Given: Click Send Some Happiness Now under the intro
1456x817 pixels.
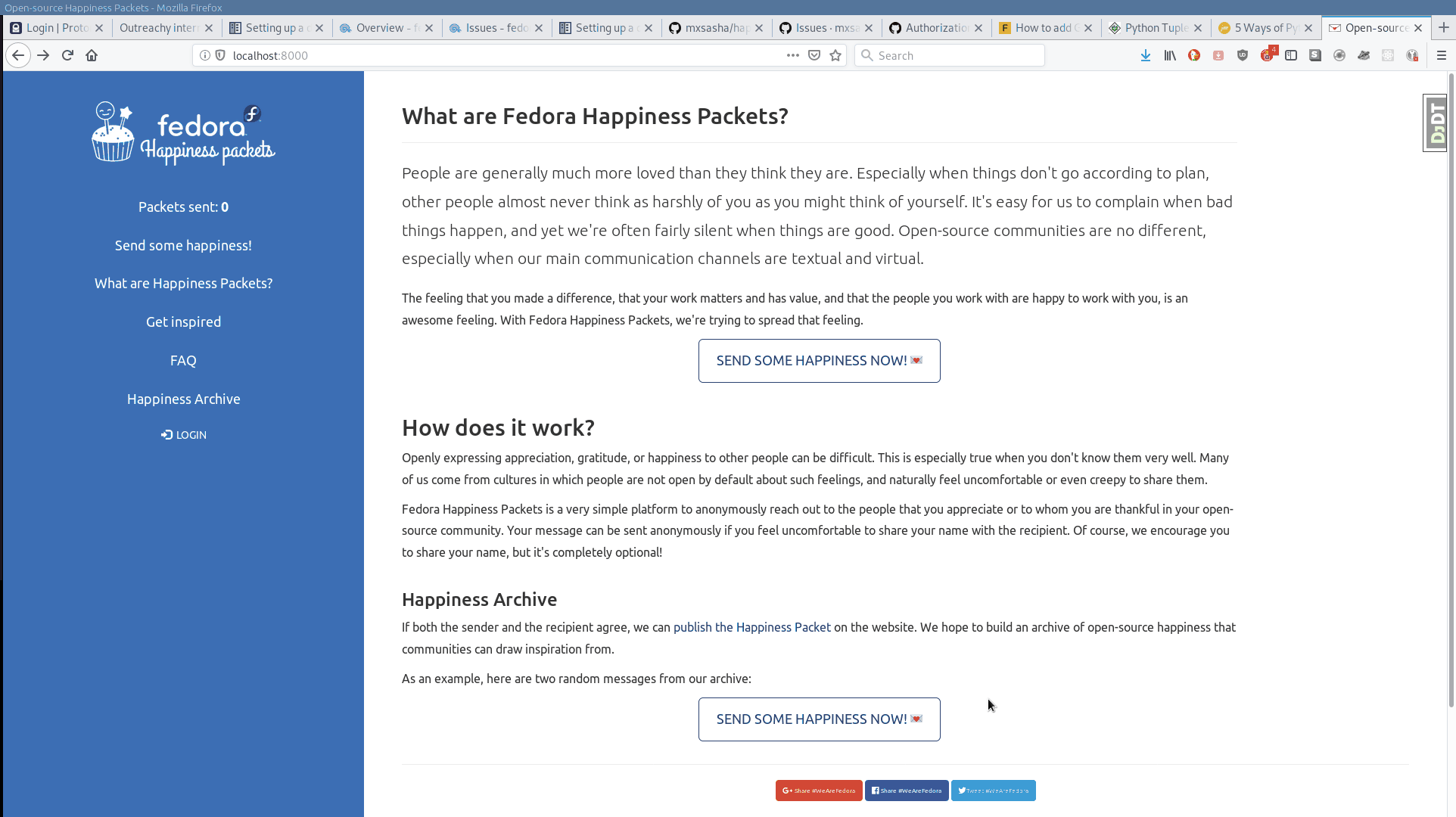Looking at the screenshot, I should click(819, 361).
